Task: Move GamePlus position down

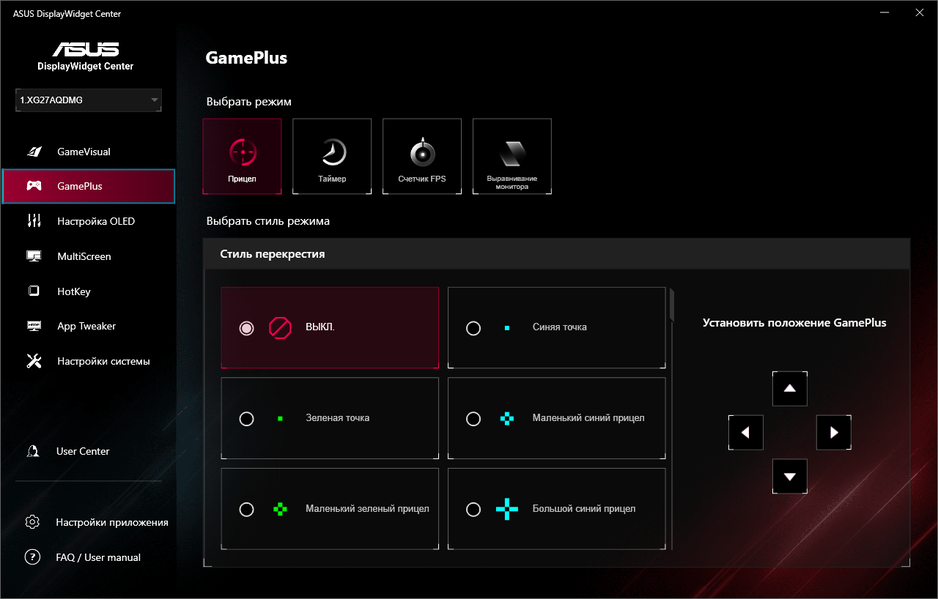Action: [790, 476]
